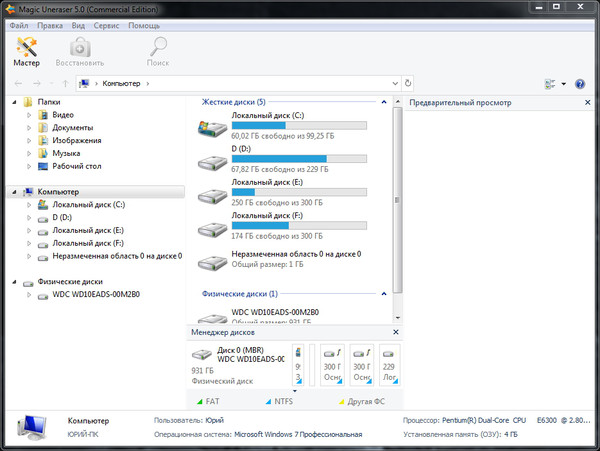This screenshot has width=600, height=451.
Task: Open the Правка menu
Action: (50, 26)
